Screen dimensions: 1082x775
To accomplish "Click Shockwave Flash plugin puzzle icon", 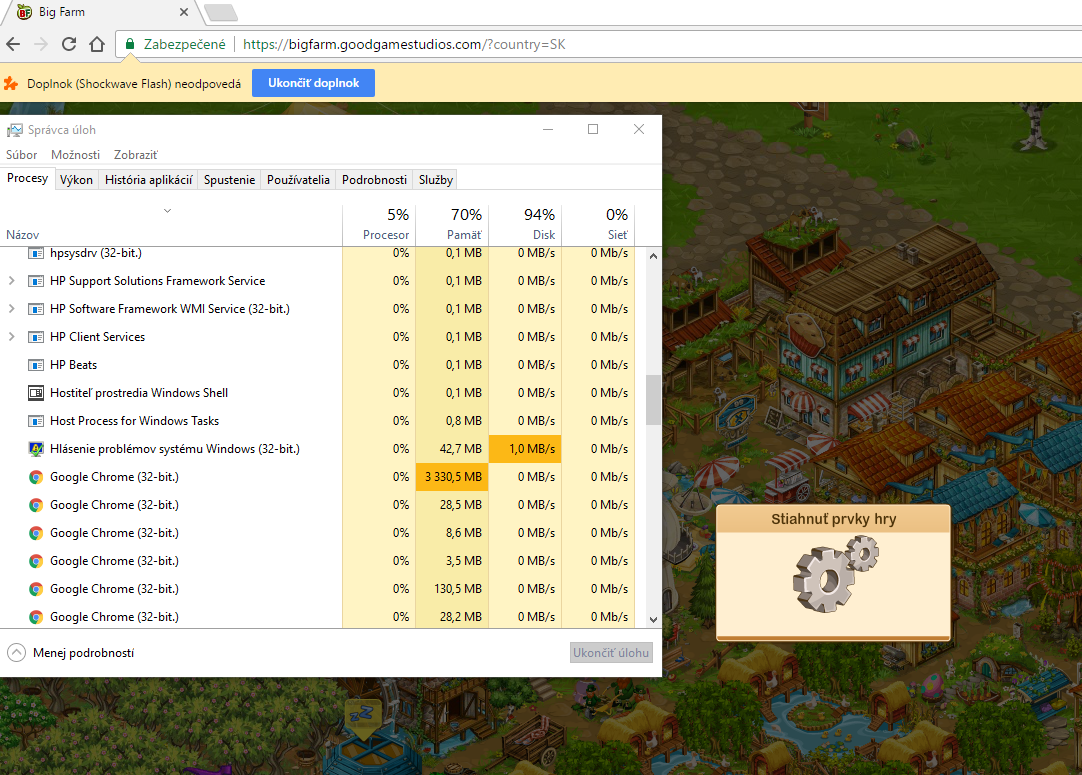I will [10, 84].
